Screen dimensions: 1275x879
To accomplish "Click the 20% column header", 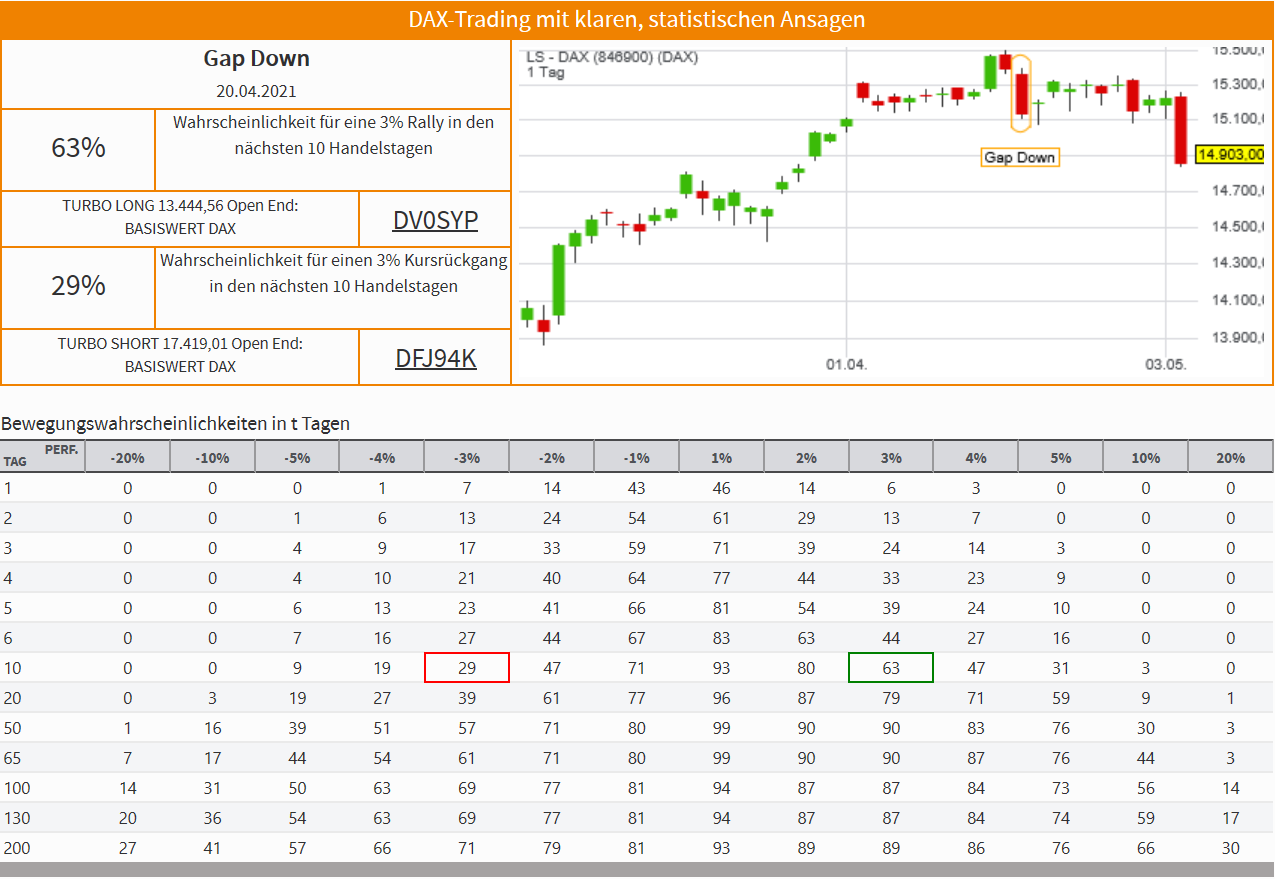I will [1231, 457].
